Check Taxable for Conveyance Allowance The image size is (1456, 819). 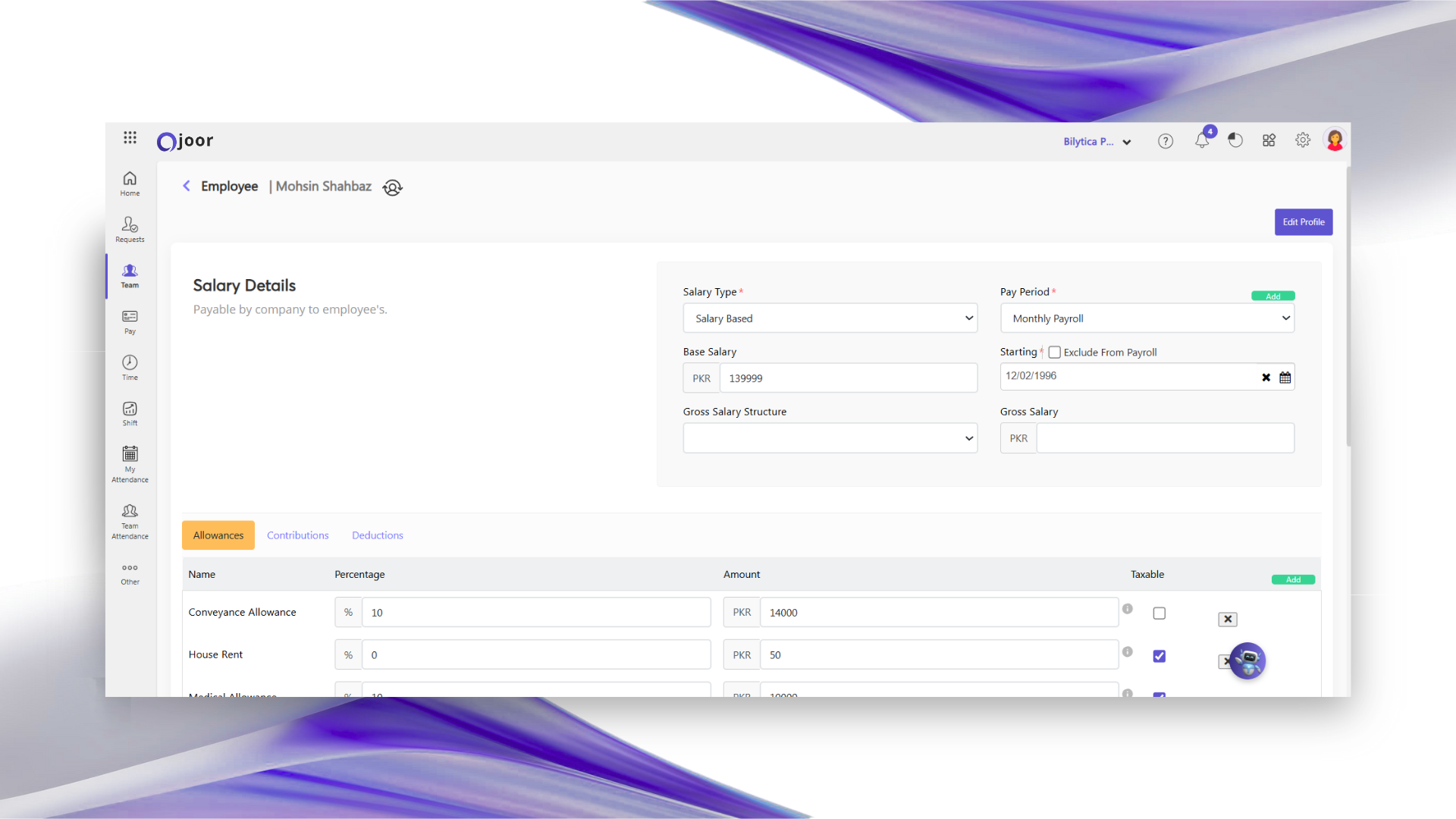(1159, 613)
